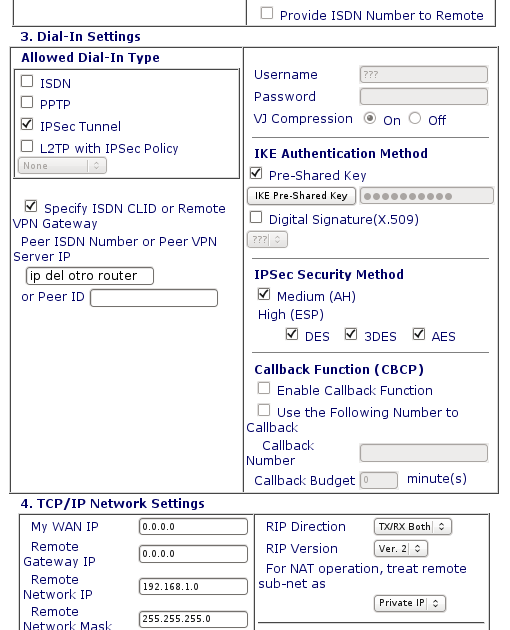Open the ??? digital signature dropdown

267,240
